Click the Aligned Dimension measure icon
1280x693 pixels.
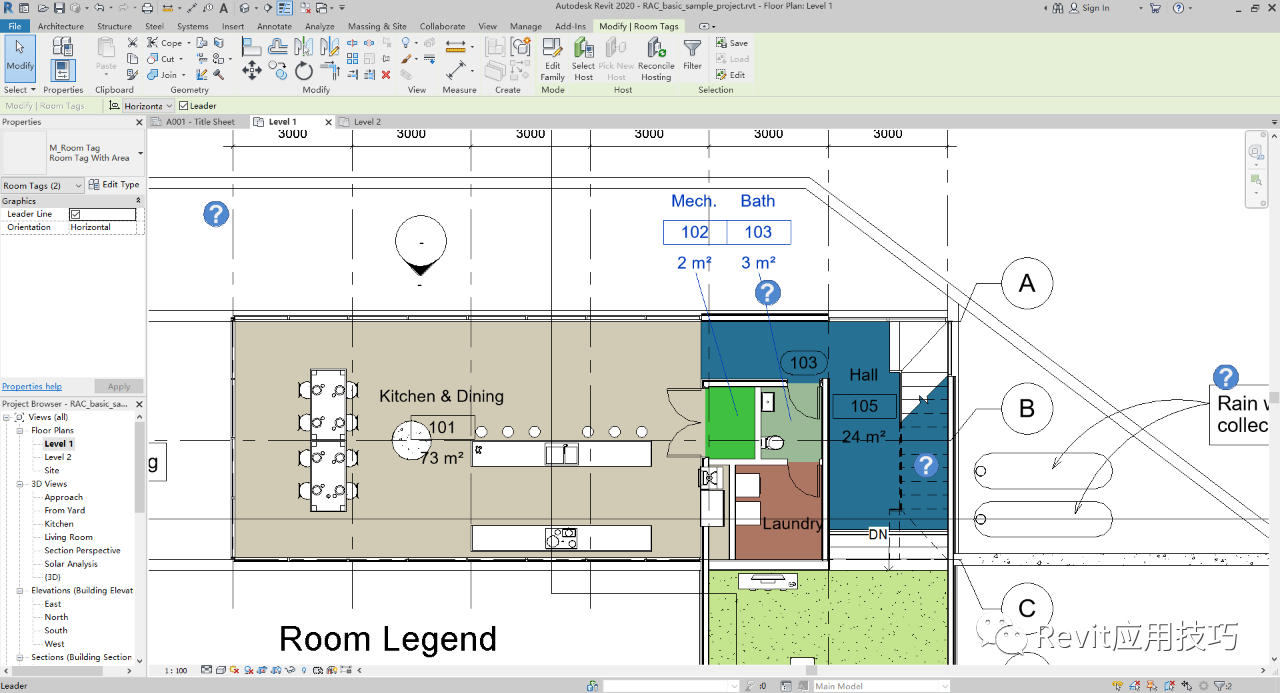pyautogui.click(x=455, y=46)
